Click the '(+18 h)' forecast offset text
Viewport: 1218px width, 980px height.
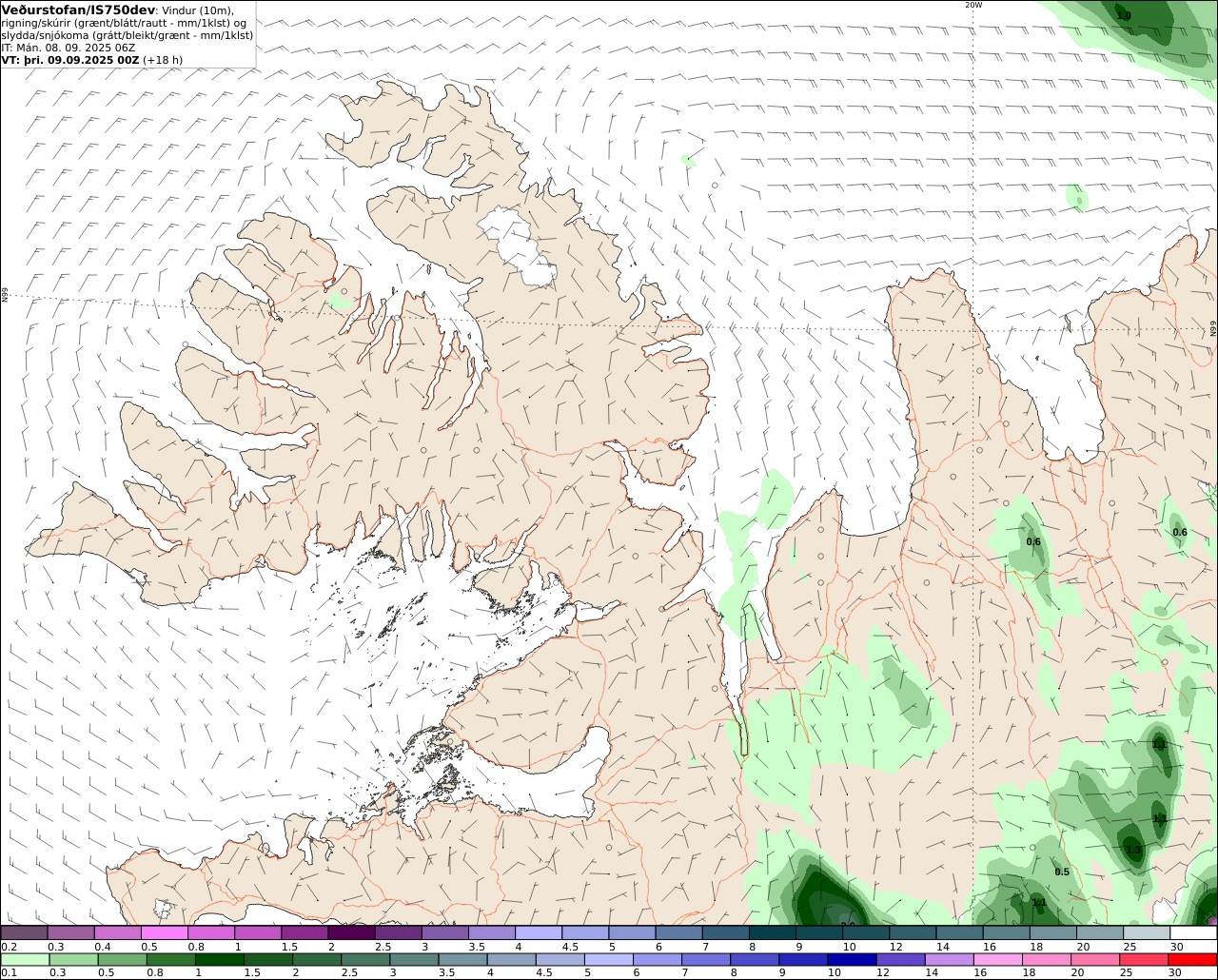163,60
